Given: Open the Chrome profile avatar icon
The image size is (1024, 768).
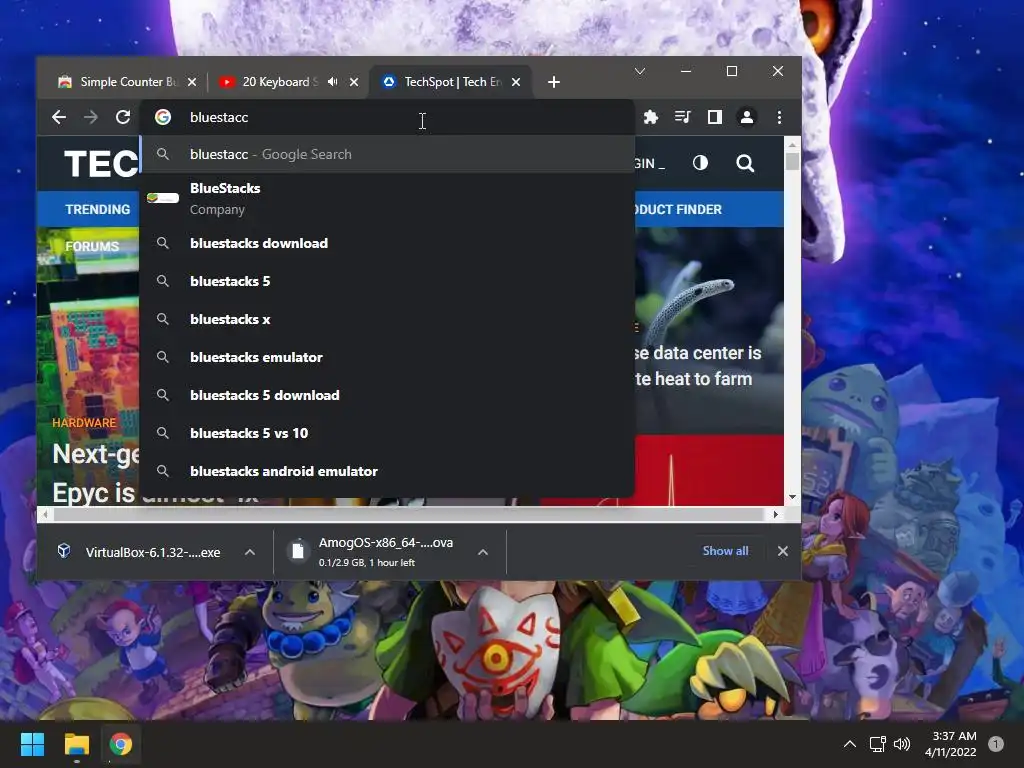Looking at the screenshot, I should point(746,117).
